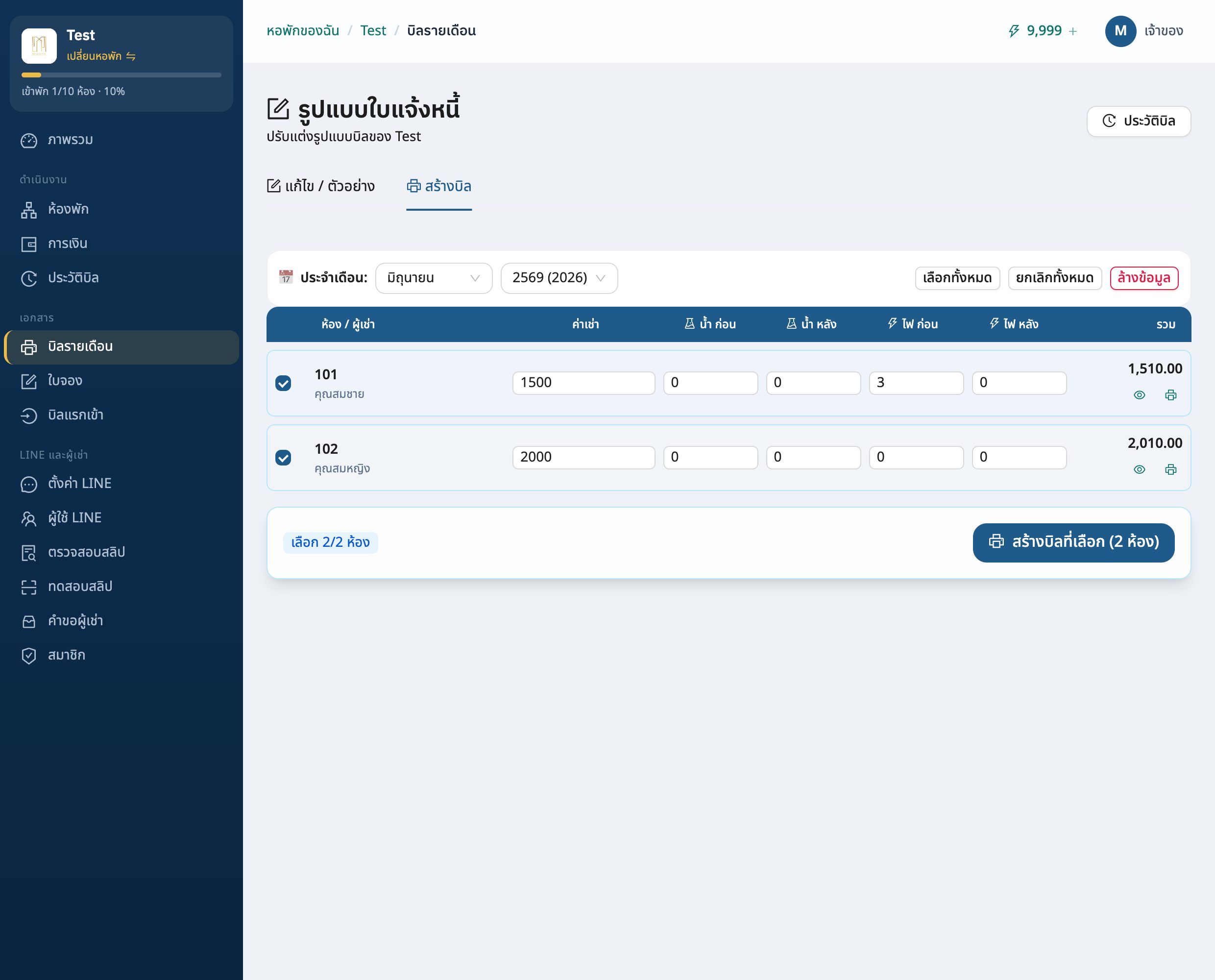This screenshot has width=1215, height=980.
Task: Open the 2569 (2026) year dropdown
Action: [x=559, y=278]
